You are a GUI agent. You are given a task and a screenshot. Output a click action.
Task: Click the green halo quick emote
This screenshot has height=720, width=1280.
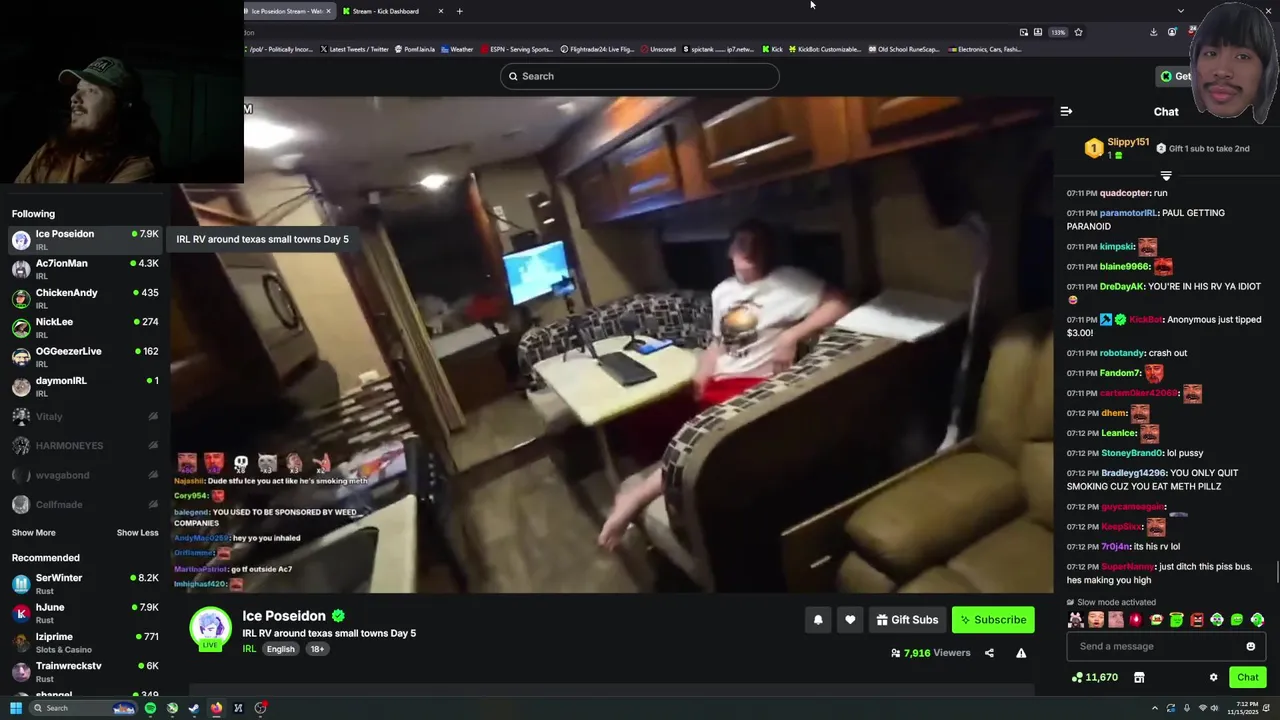coord(1176,620)
